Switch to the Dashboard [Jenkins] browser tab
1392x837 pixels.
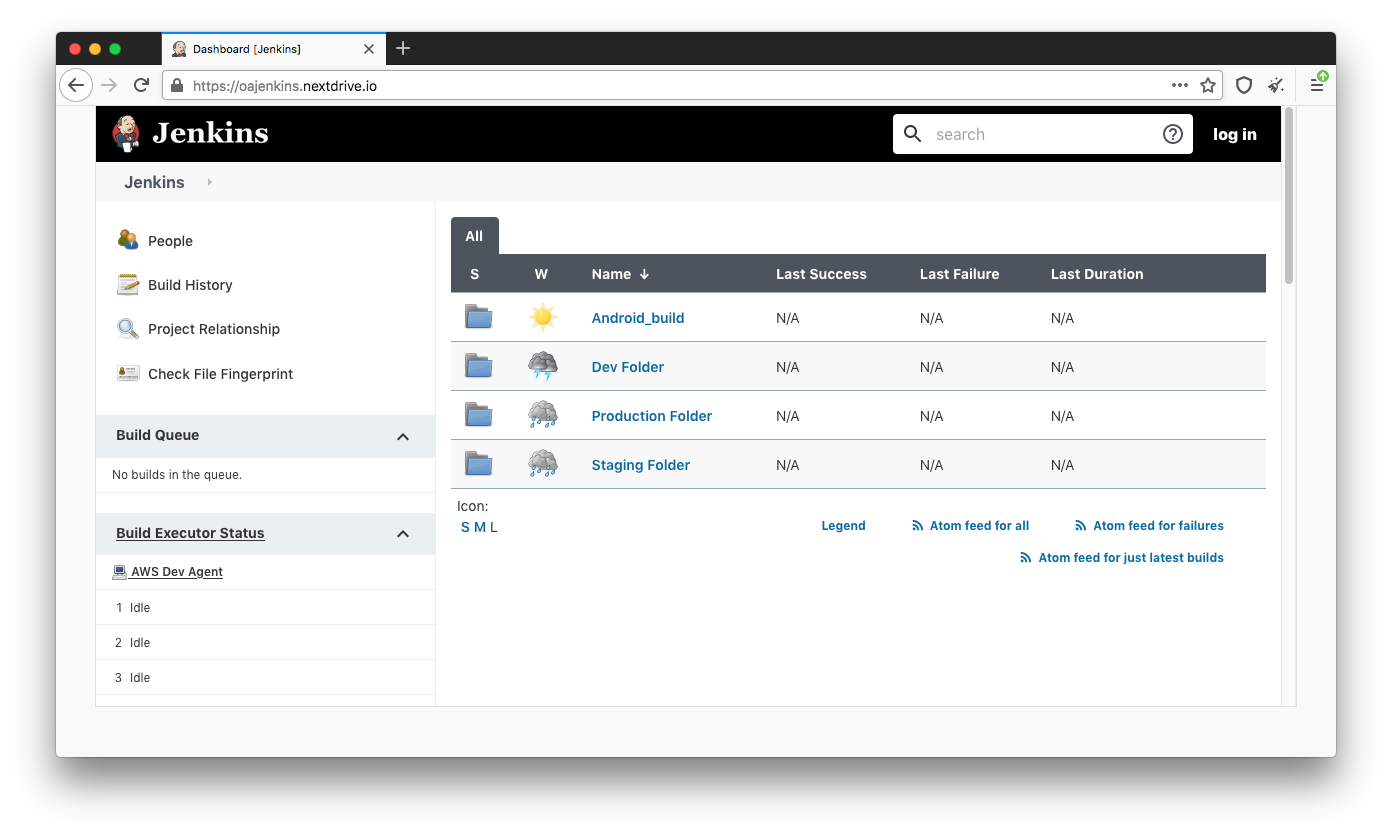point(272,48)
